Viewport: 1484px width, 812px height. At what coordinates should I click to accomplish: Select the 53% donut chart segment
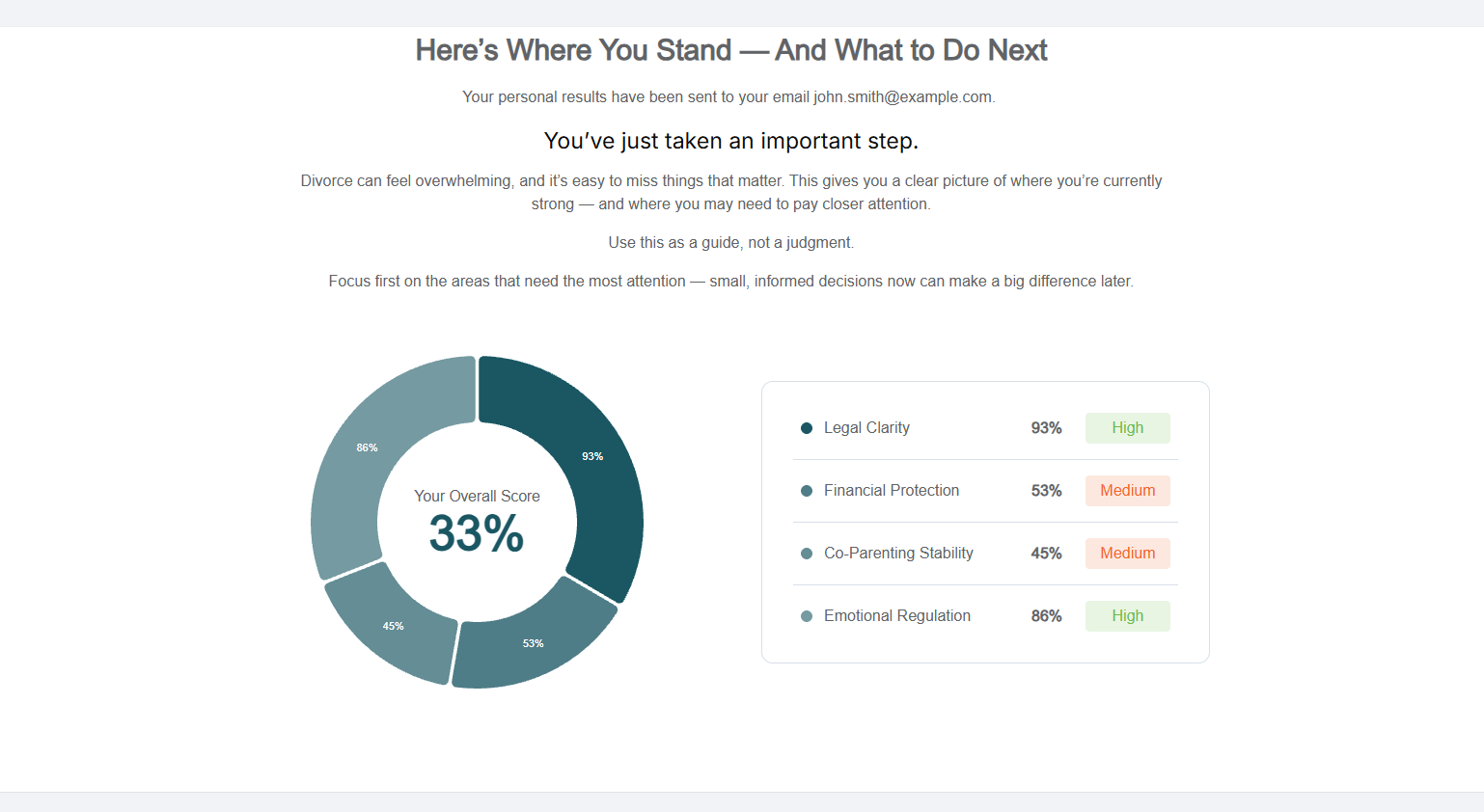click(533, 643)
